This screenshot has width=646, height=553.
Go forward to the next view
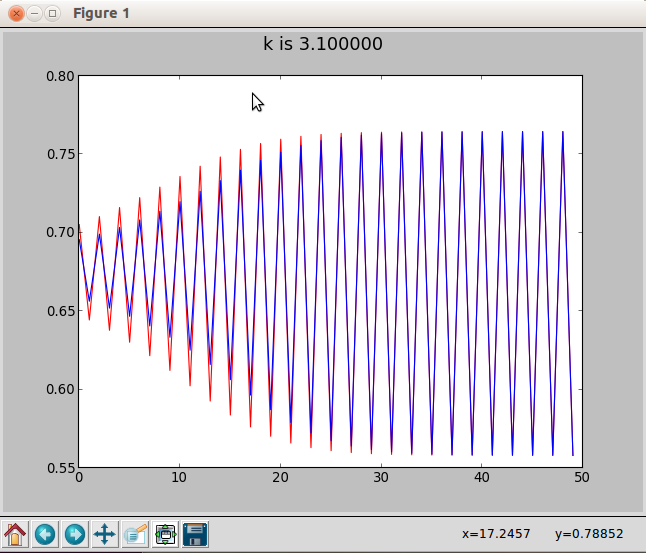(x=75, y=534)
